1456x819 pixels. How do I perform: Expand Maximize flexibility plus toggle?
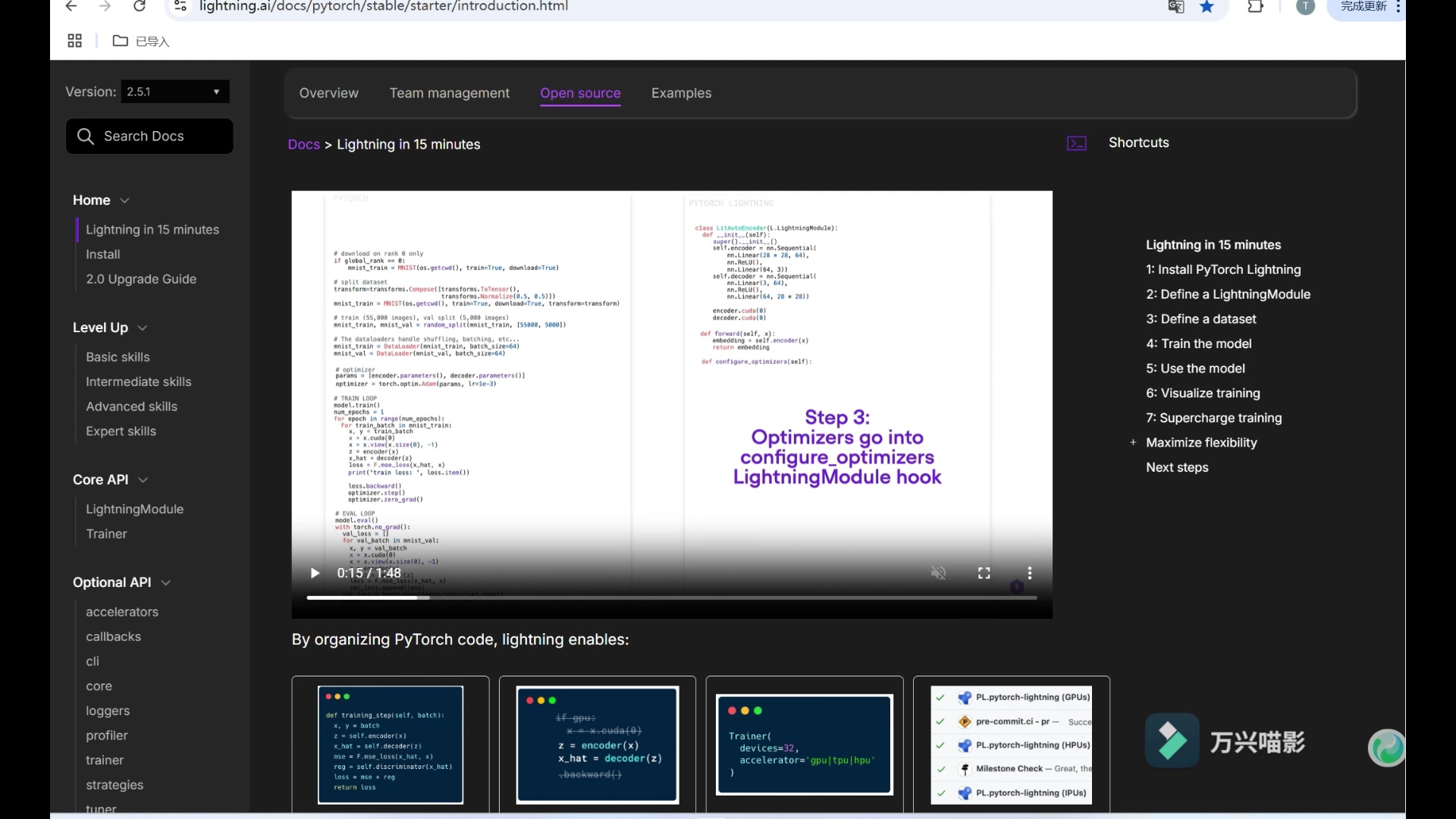(1133, 443)
